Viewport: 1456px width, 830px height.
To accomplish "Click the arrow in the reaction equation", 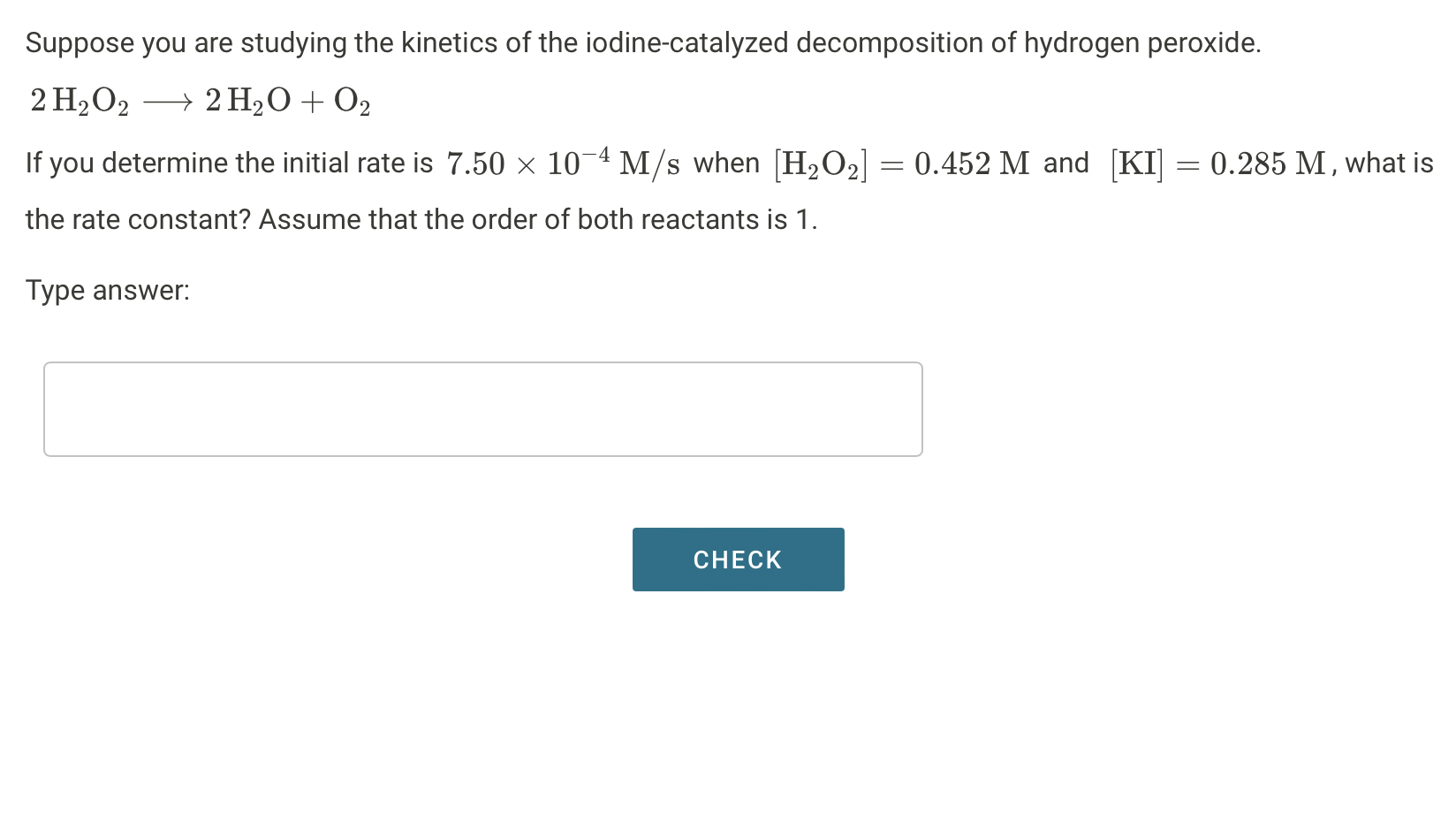I will pyautogui.click(x=170, y=100).
